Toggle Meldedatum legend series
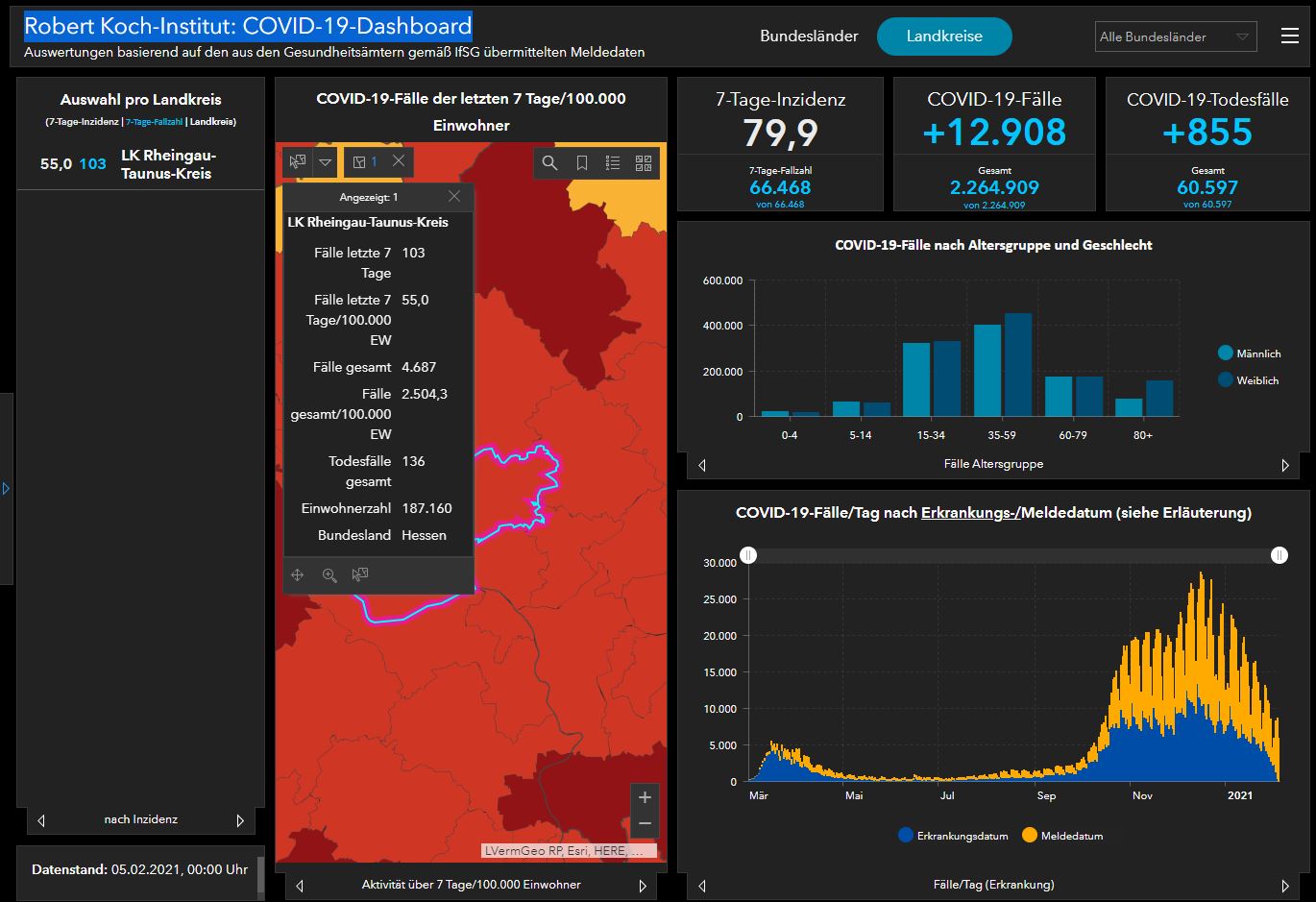 tap(1062, 836)
